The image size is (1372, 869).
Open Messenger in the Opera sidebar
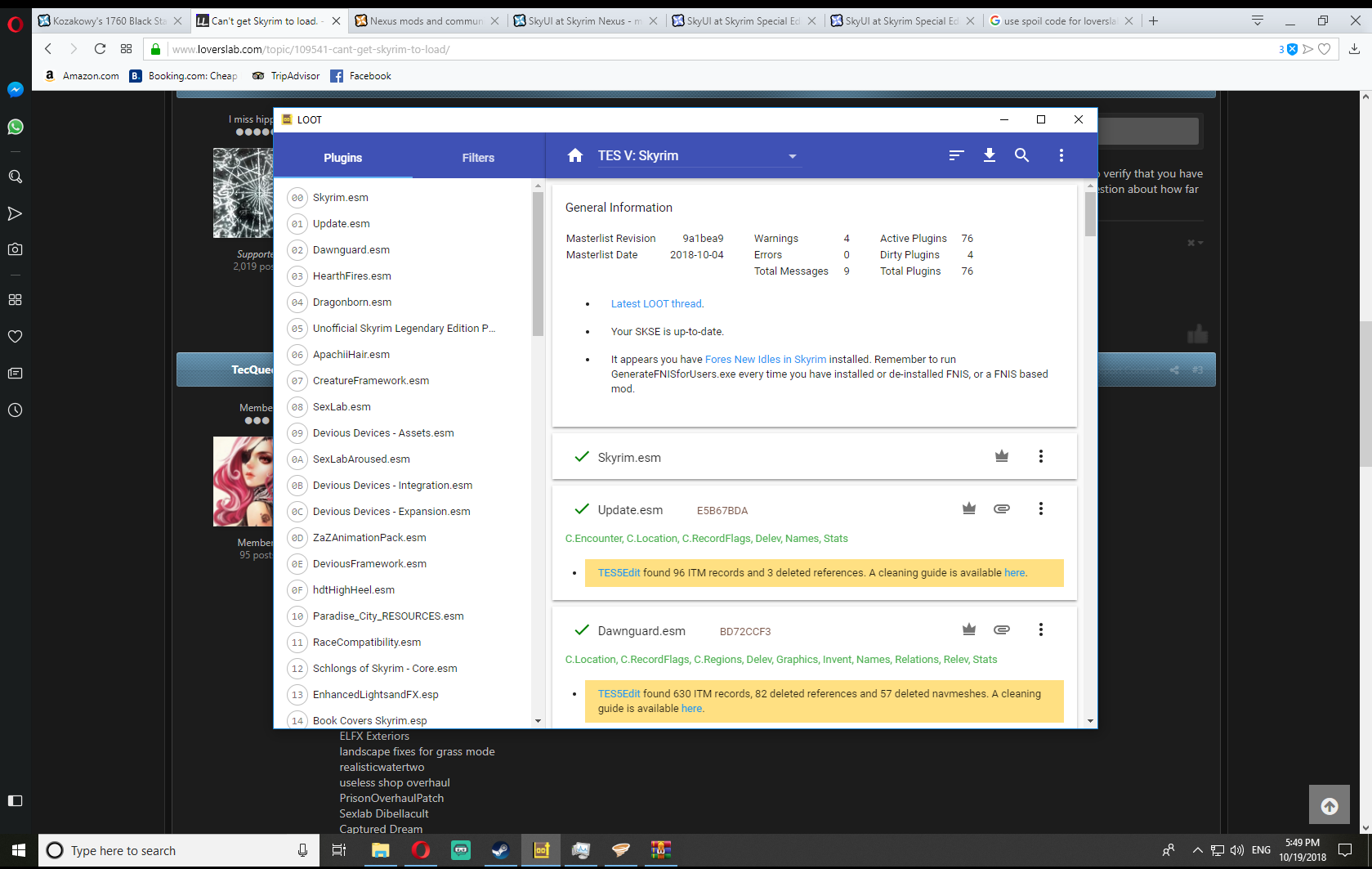(x=15, y=90)
